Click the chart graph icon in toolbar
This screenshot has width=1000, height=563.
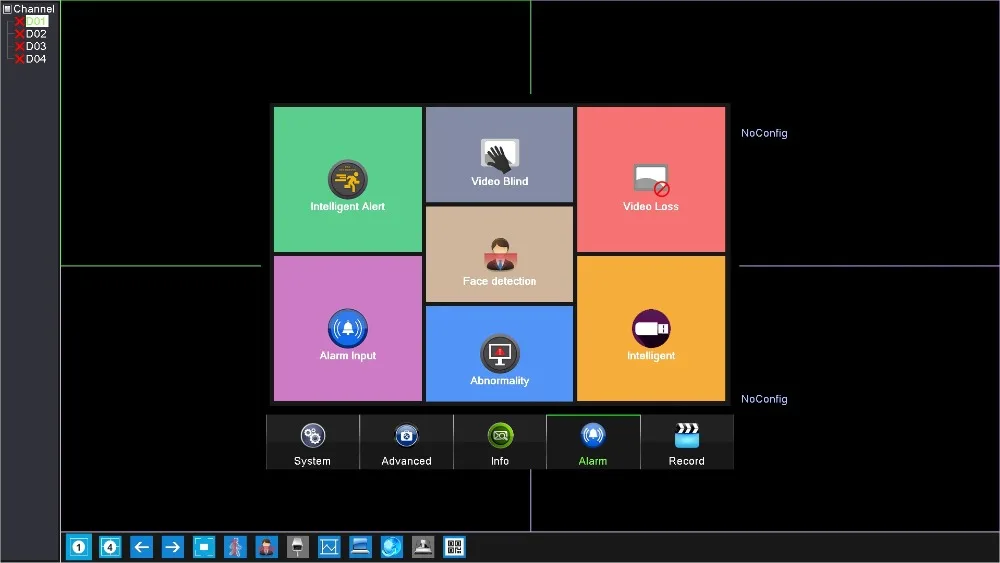[329, 547]
